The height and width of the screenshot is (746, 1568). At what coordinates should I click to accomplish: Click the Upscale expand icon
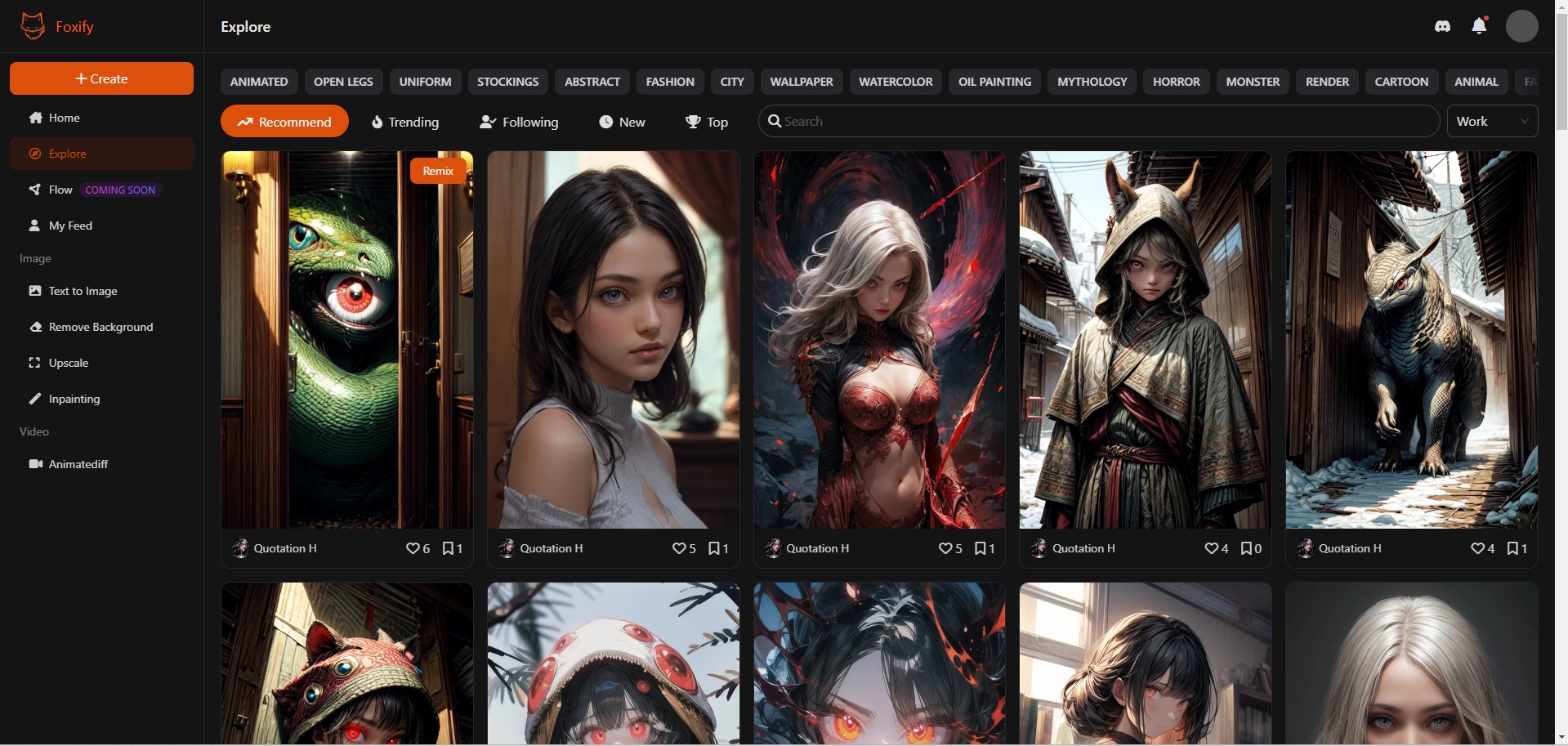[x=35, y=363]
